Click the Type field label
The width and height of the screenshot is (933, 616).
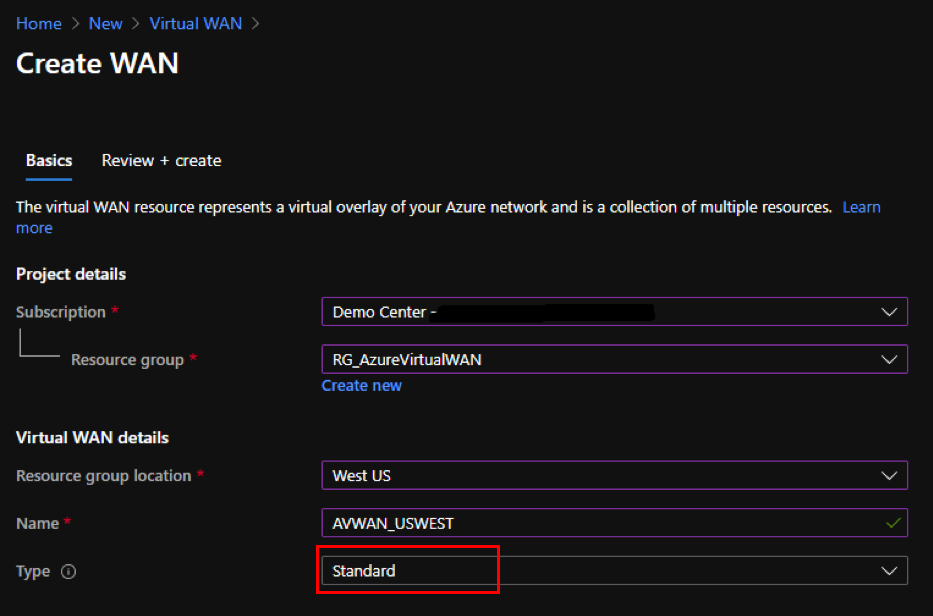[x=33, y=571]
